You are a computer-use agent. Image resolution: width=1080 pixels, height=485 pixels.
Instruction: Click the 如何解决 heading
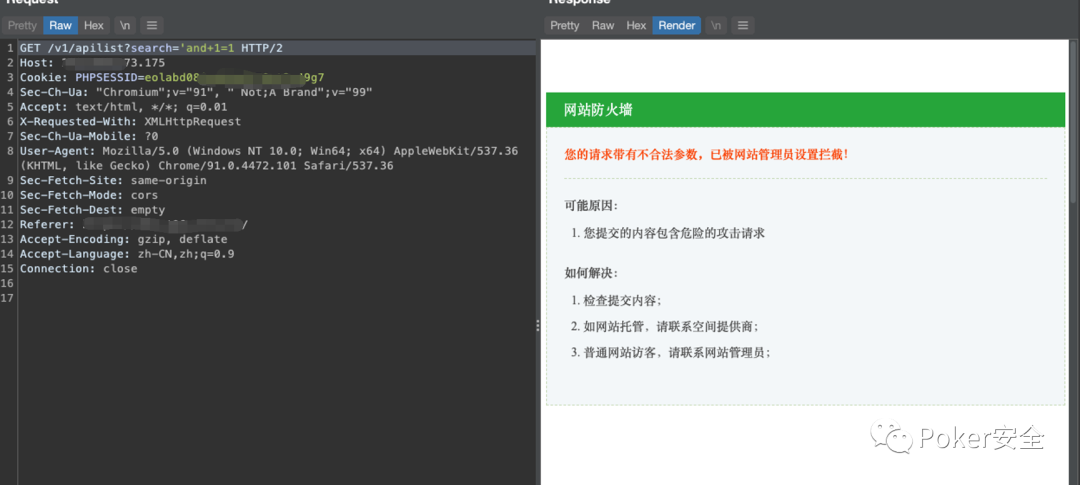(591, 273)
